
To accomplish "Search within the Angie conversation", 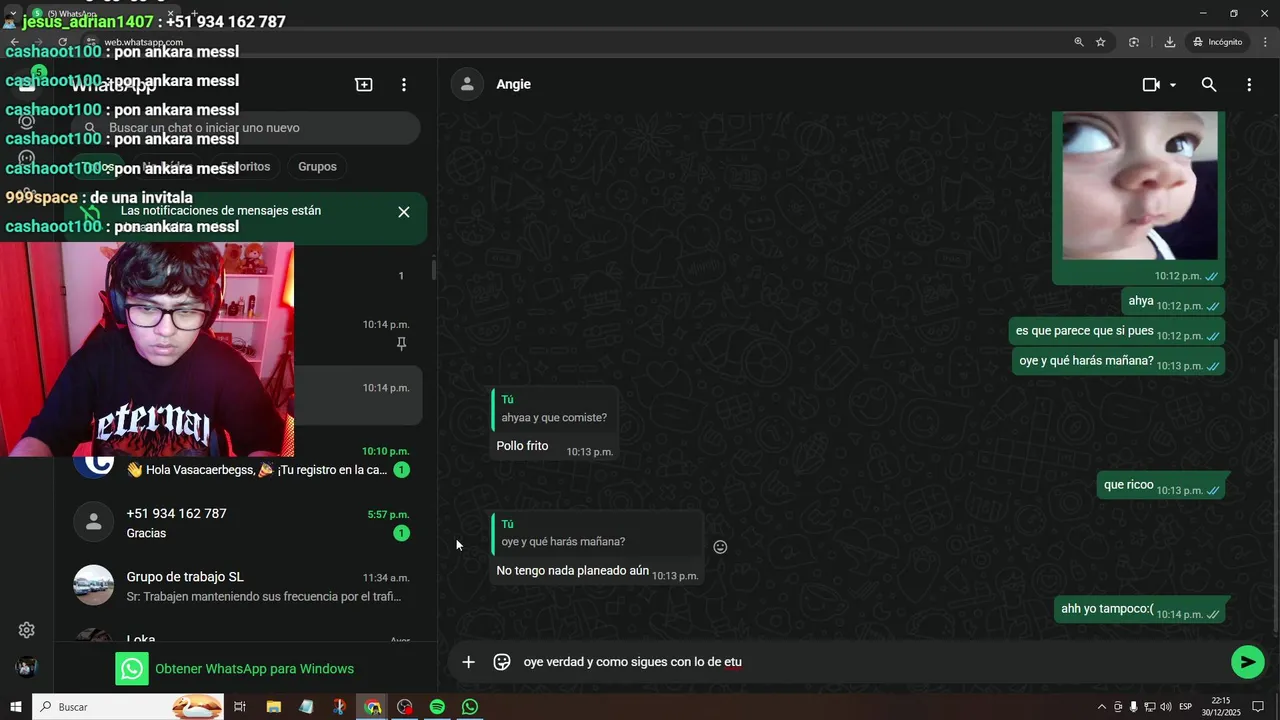I will pos(1209,85).
